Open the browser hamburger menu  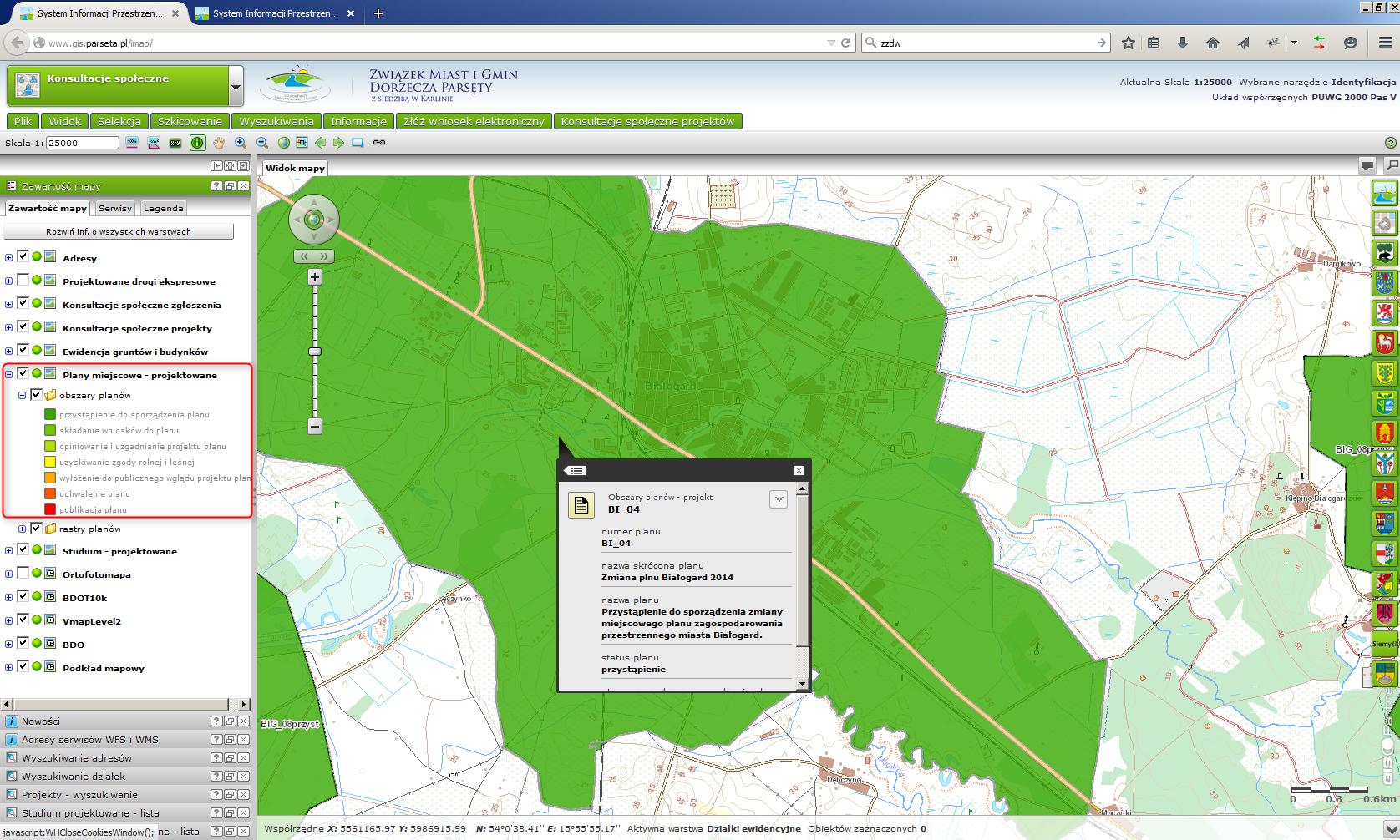pyautogui.click(x=1385, y=43)
